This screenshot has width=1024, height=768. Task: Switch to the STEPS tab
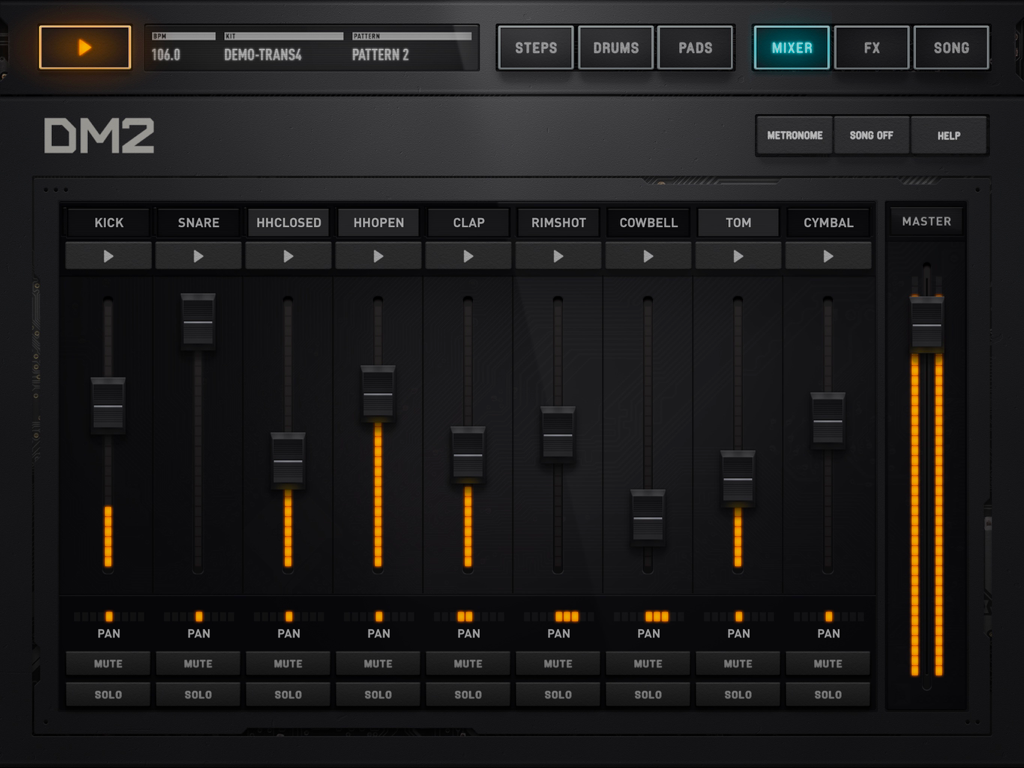535,47
